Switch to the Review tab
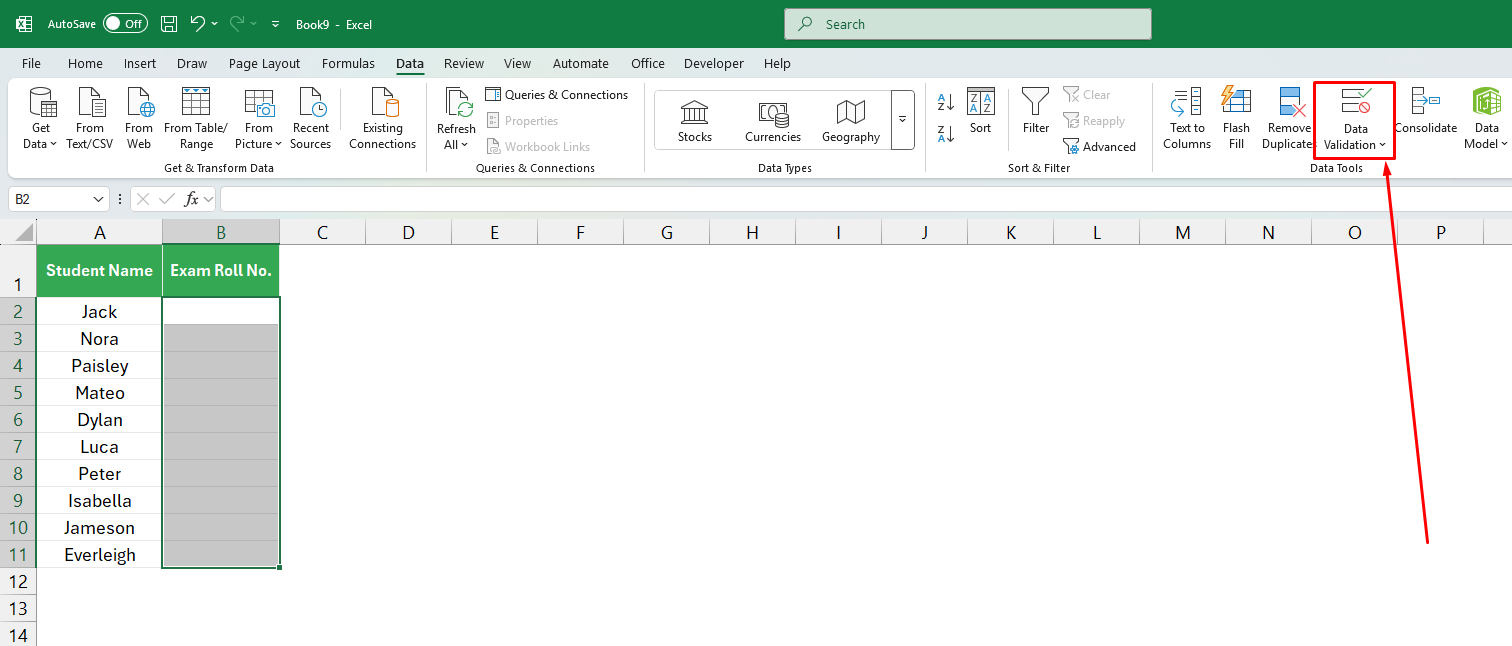 click(464, 63)
